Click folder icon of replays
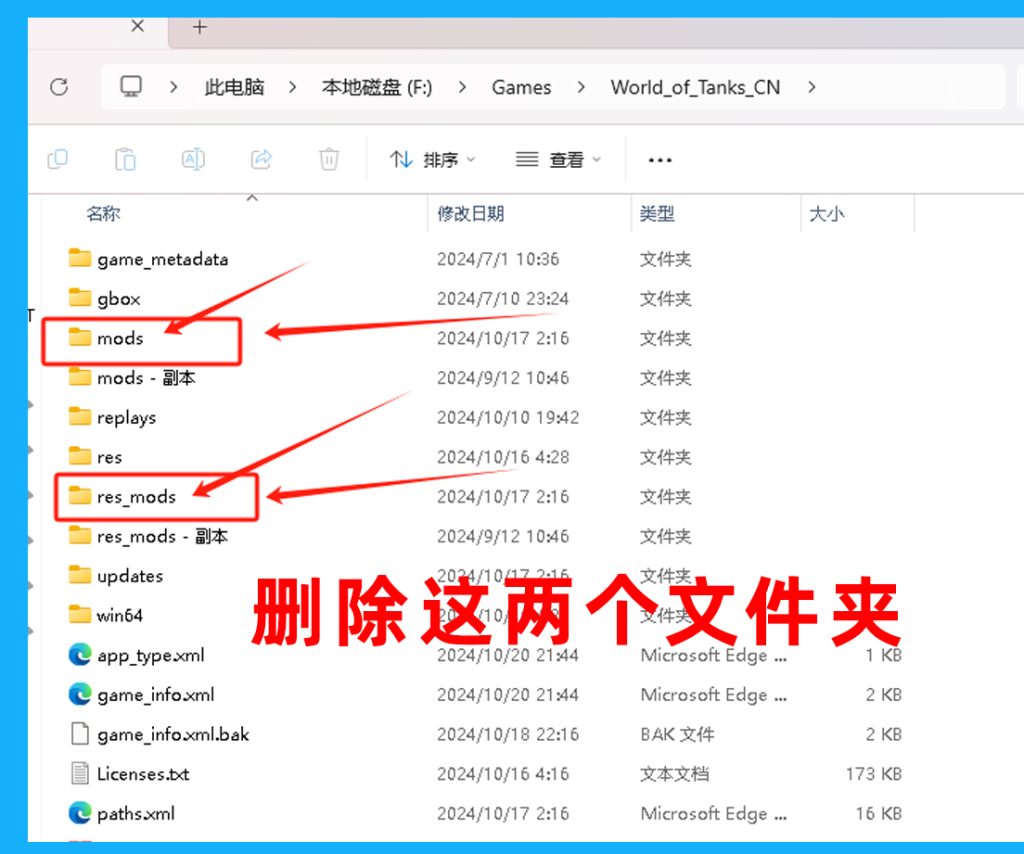Image resolution: width=1024 pixels, height=854 pixels. click(80, 417)
